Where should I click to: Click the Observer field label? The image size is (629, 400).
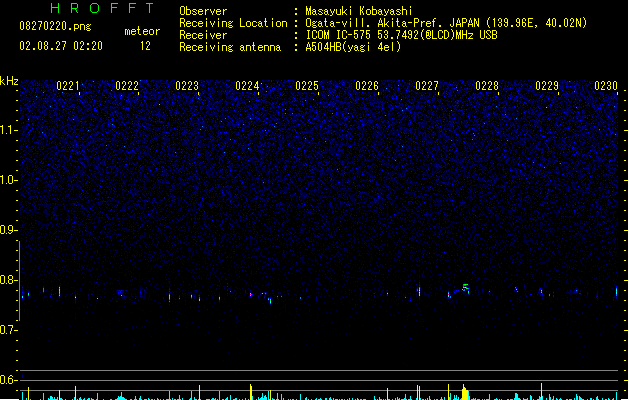click(203, 11)
